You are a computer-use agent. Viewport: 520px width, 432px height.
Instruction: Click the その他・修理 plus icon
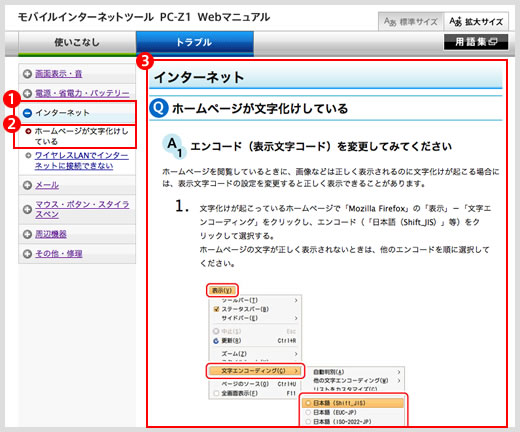(27, 254)
